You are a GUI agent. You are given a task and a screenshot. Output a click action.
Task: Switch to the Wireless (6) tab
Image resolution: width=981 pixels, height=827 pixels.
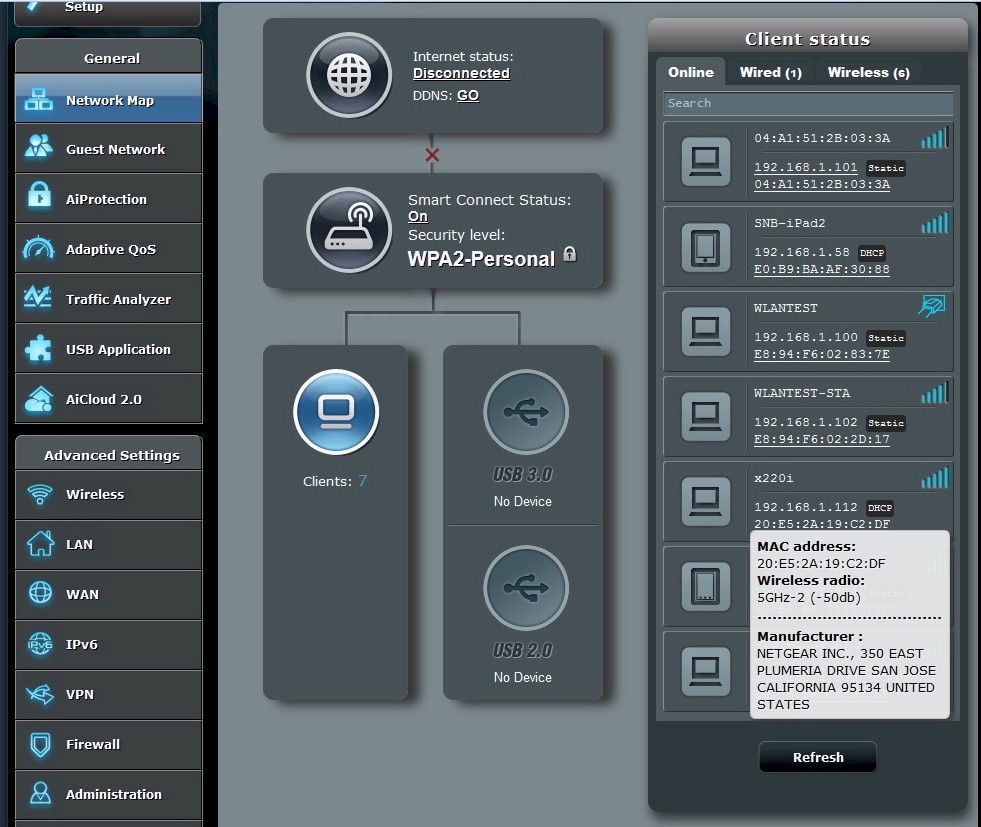pos(868,72)
